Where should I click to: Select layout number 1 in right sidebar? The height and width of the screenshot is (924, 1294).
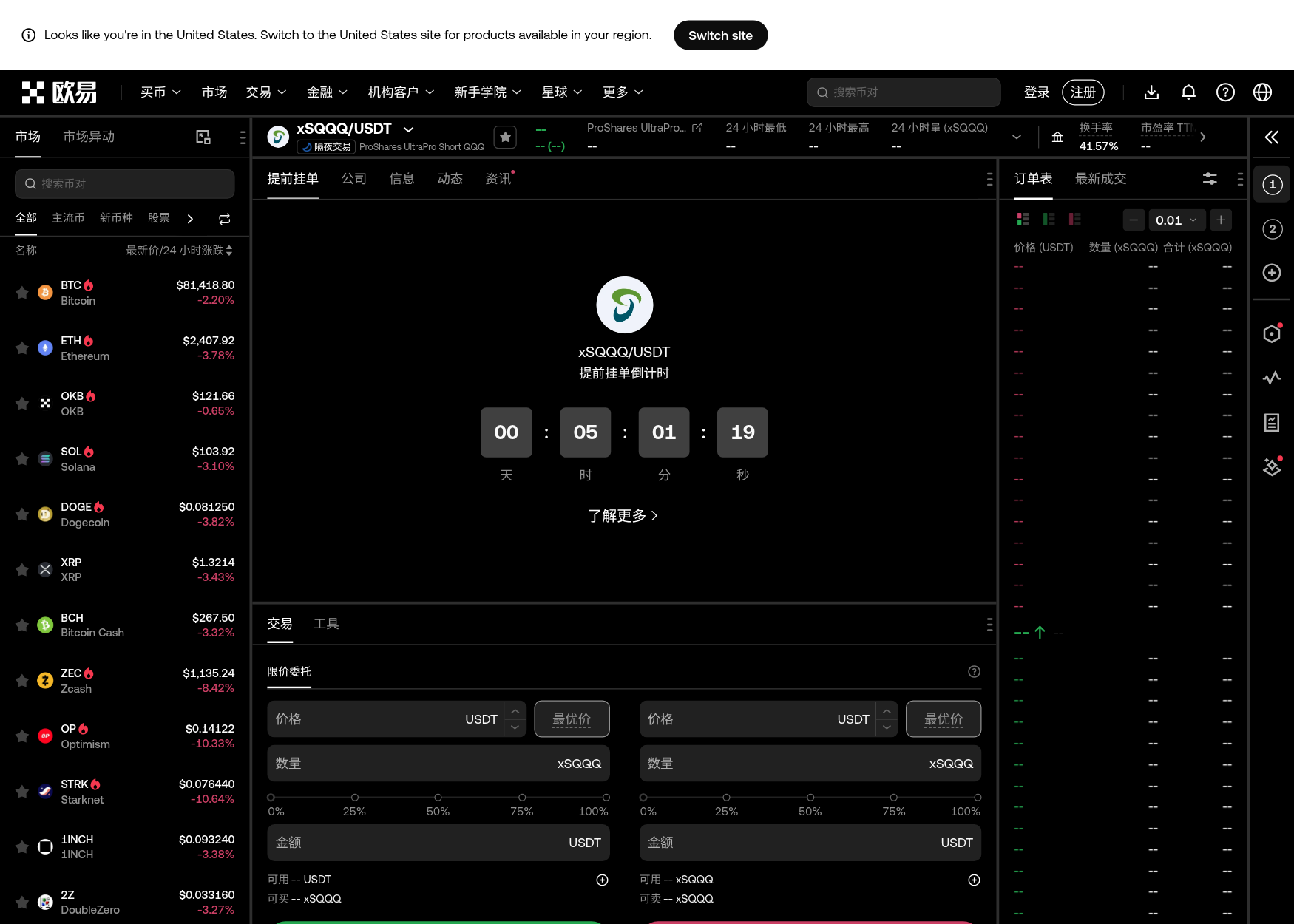(x=1272, y=185)
